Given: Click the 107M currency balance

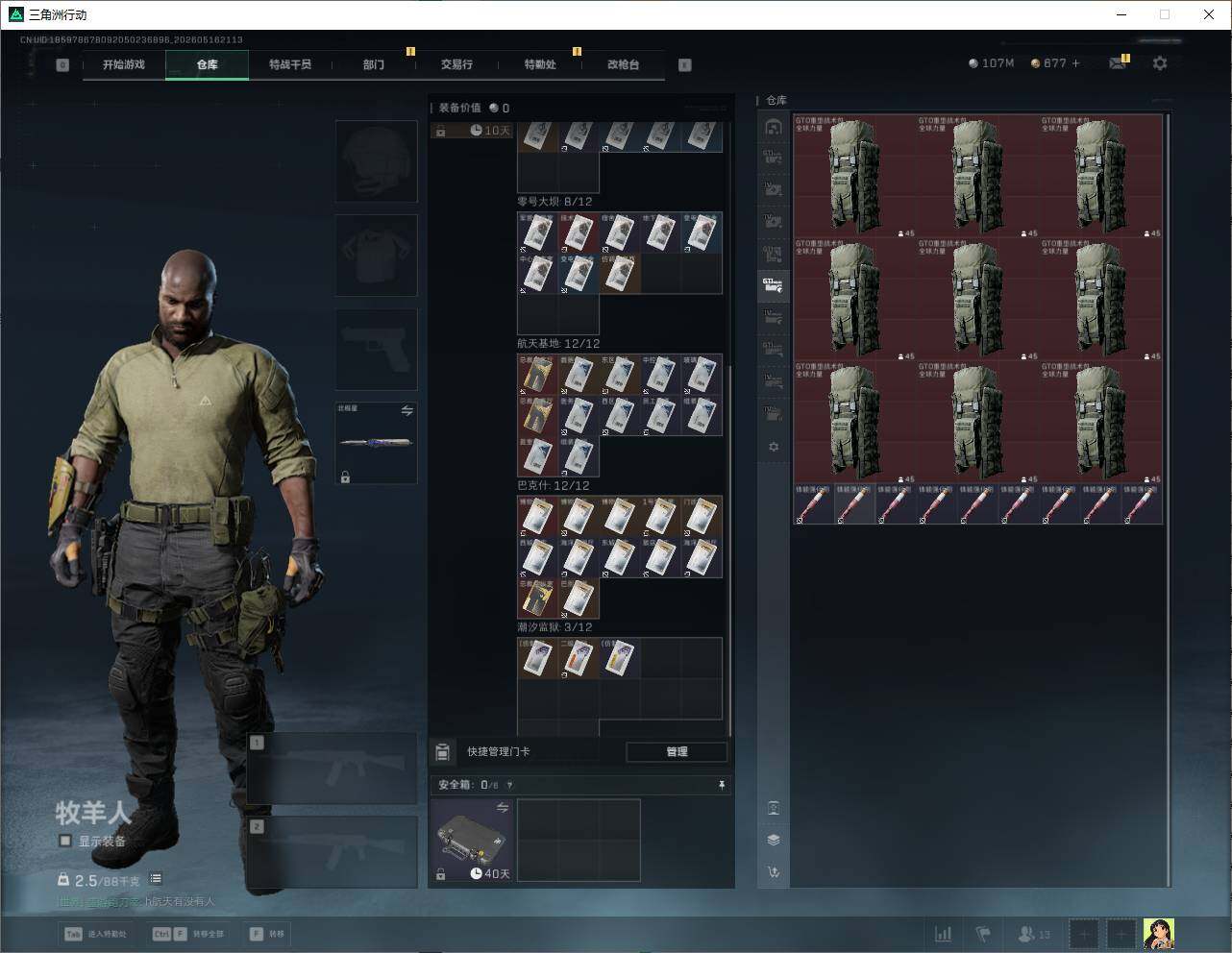Looking at the screenshot, I should click(991, 63).
